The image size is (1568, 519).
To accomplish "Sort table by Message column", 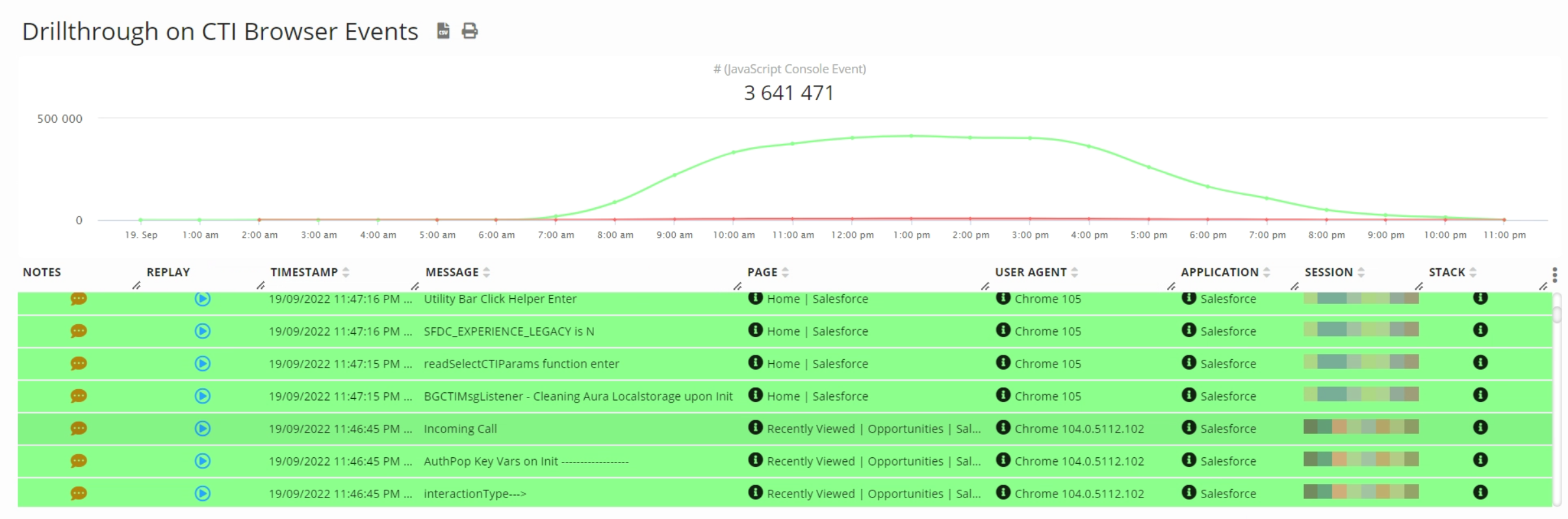I will click(x=486, y=273).
